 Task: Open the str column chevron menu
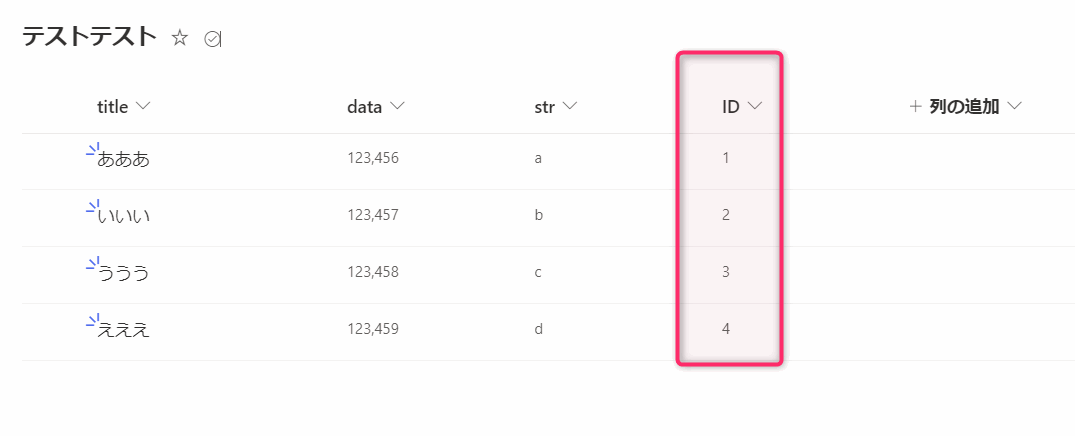pyautogui.click(x=571, y=106)
